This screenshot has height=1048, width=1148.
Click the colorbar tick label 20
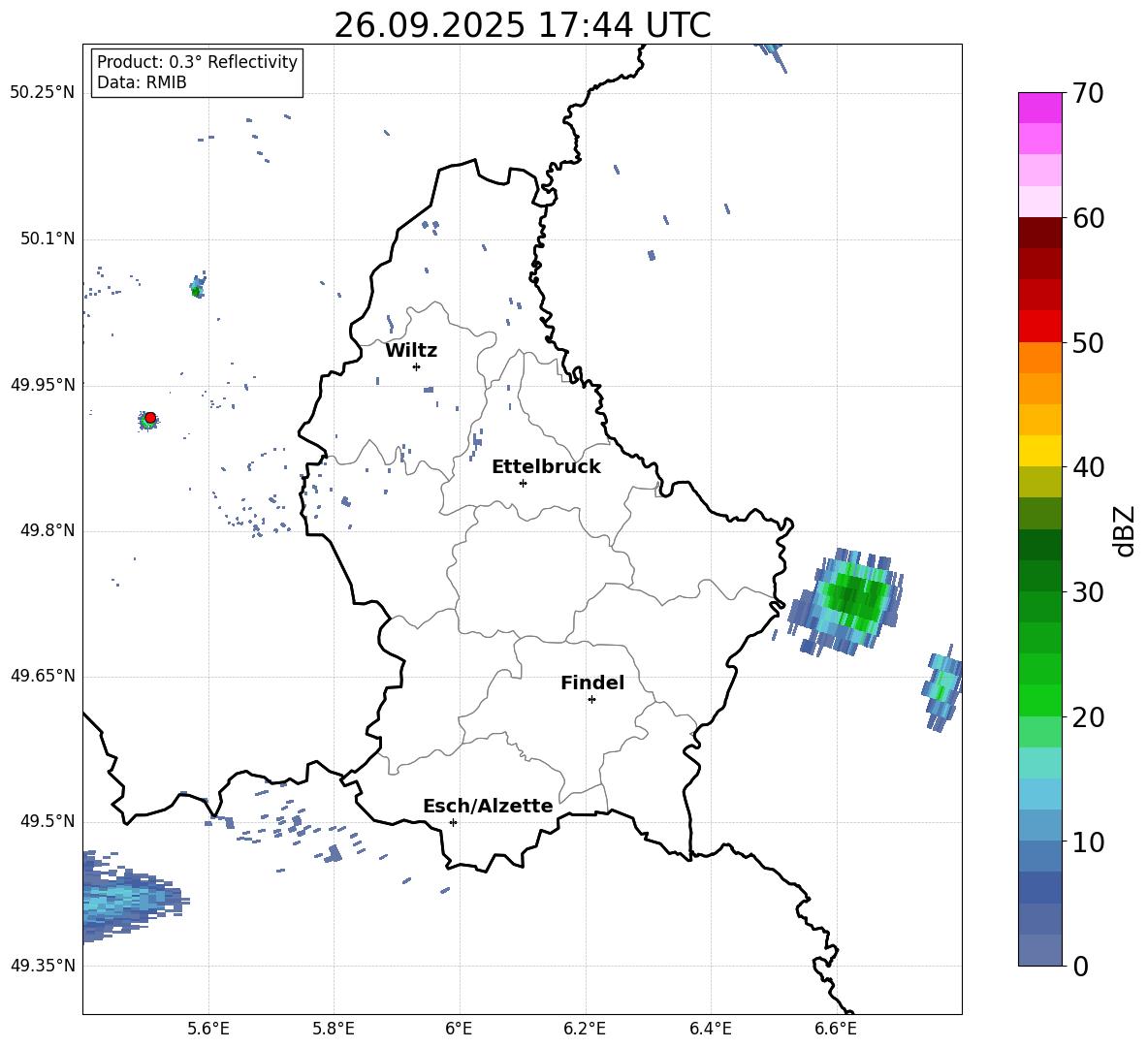[1087, 717]
